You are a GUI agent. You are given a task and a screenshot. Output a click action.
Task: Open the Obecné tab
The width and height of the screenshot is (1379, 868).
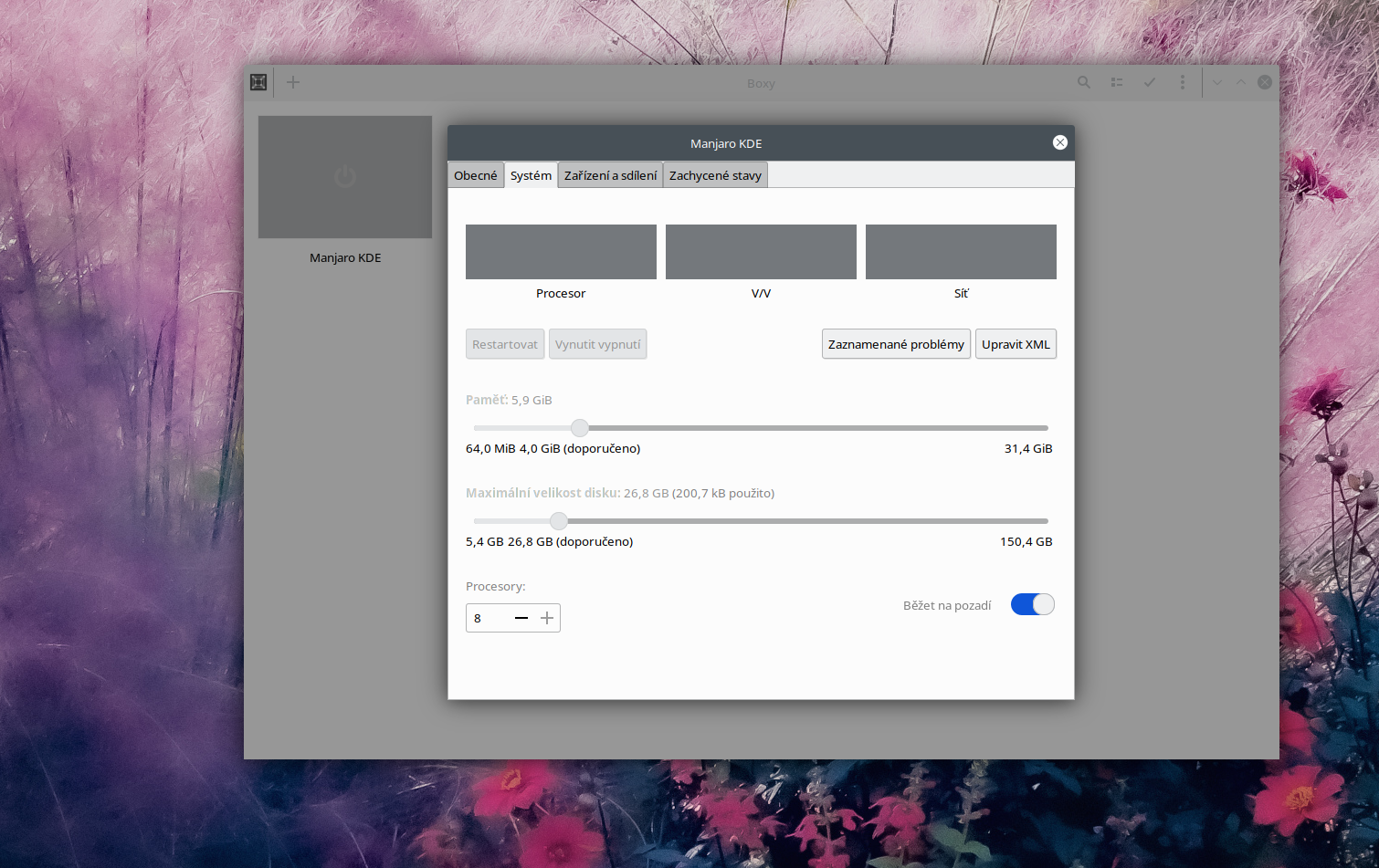[x=476, y=175]
